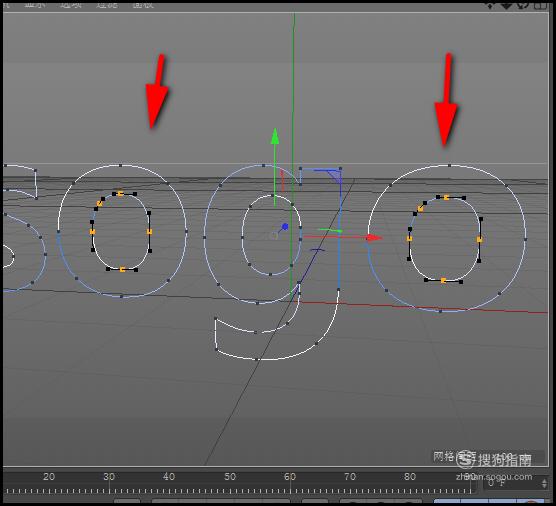The image size is (556, 506).
Task: Select timeline frame 20 marker
Action: point(49,477)
